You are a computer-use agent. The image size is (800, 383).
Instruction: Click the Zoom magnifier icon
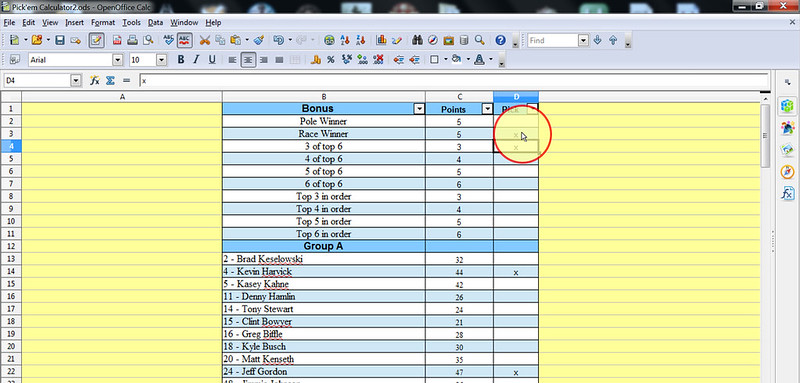[480, 40]
